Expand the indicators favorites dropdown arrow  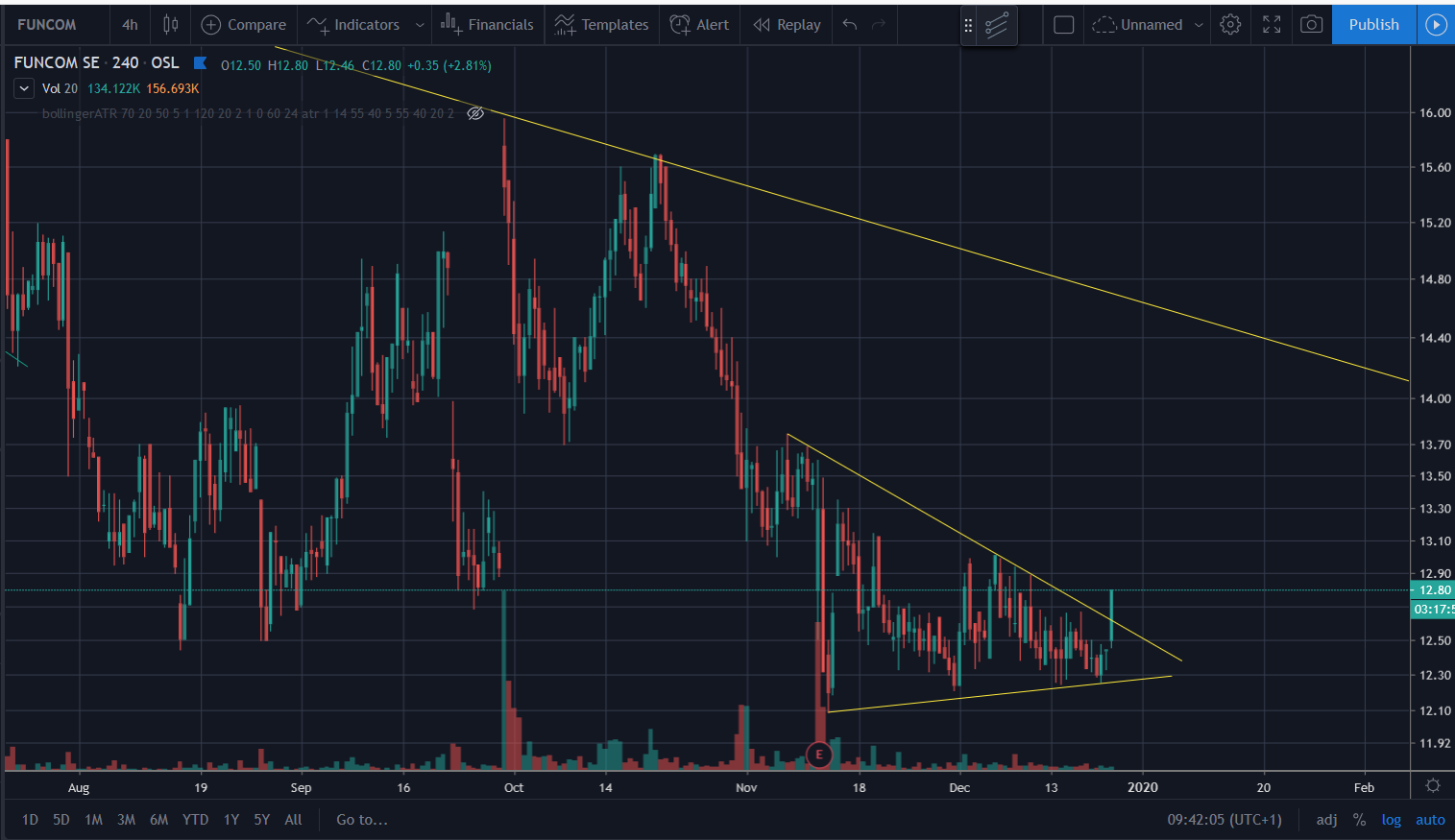click(x=420, y=25)
